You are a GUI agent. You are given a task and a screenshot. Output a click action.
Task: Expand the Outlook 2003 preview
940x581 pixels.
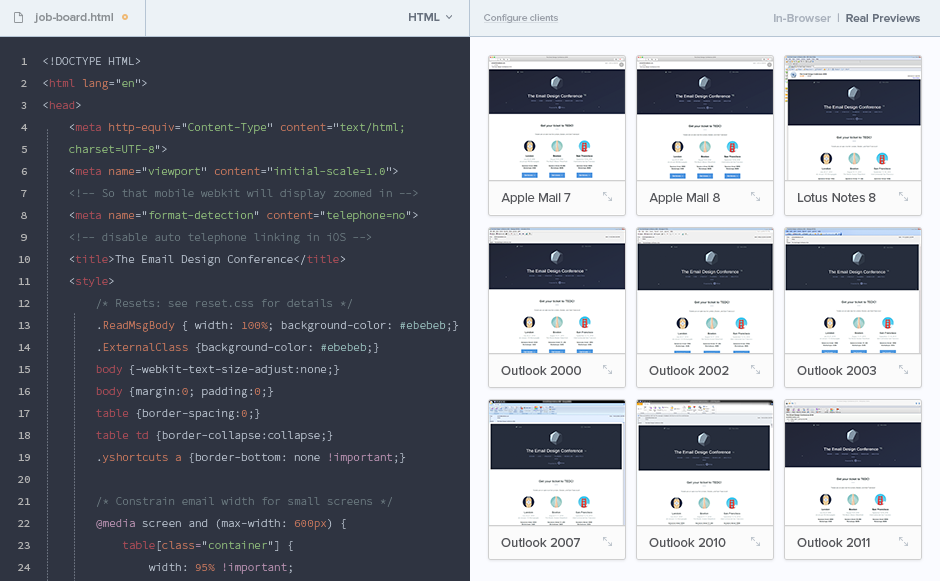click(903, 370)
